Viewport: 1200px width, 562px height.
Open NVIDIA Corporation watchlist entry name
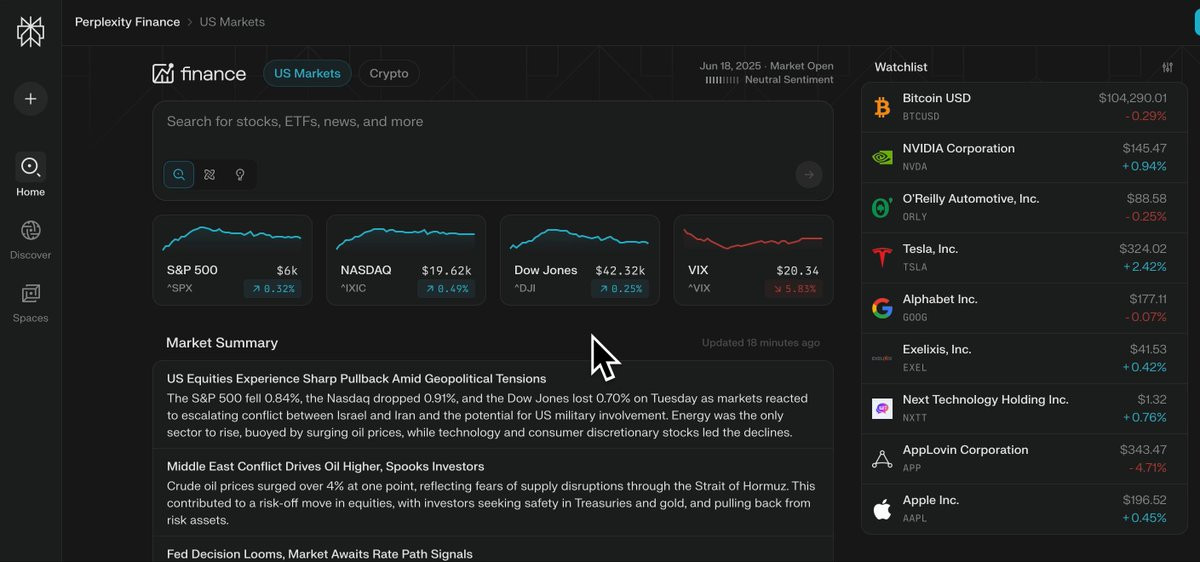click(x=958, y=148)
